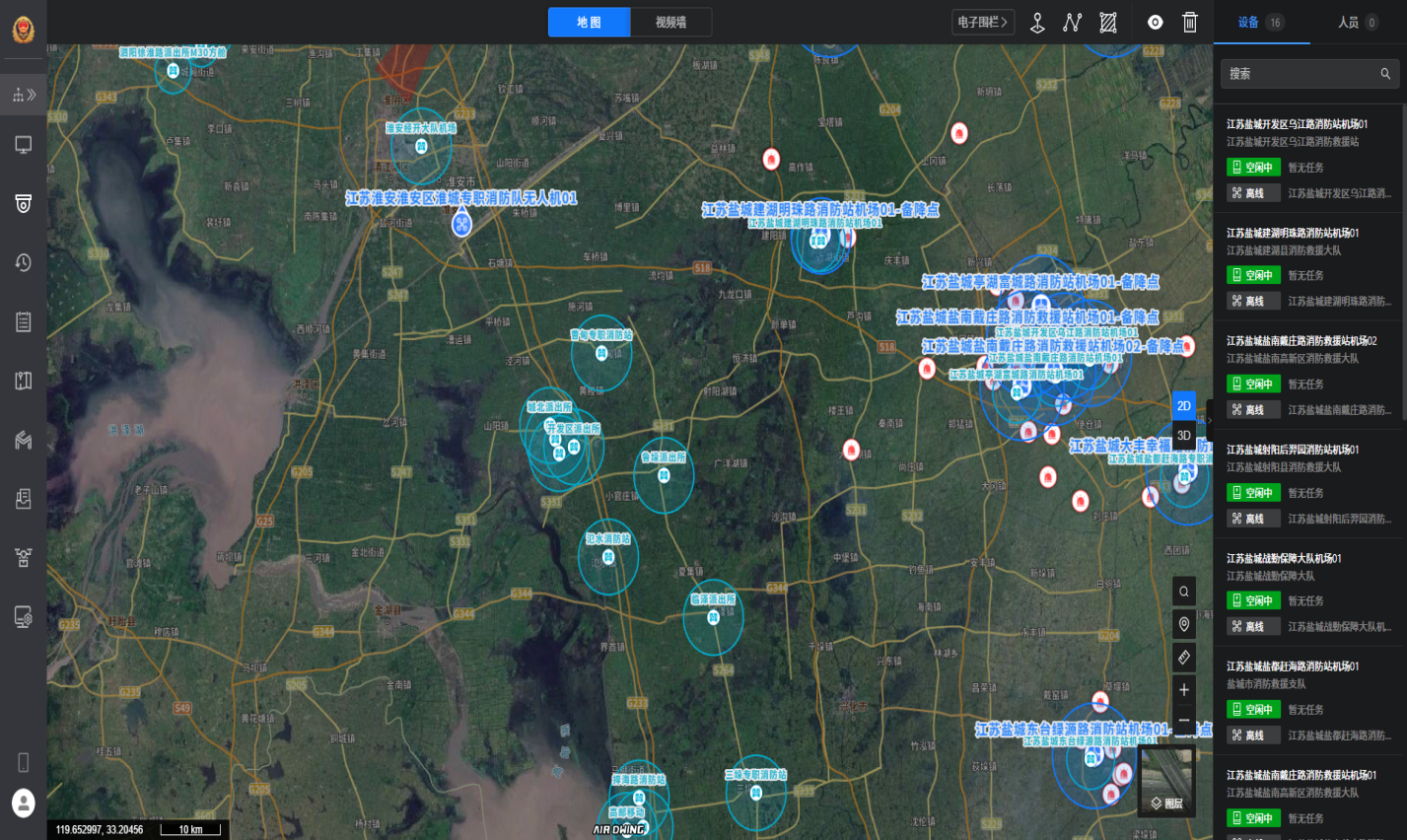The height and width of the screenshot is (840, 1407).
Task: Open the 图层 layer thumbnail
Action: [x=1166, y=781]
